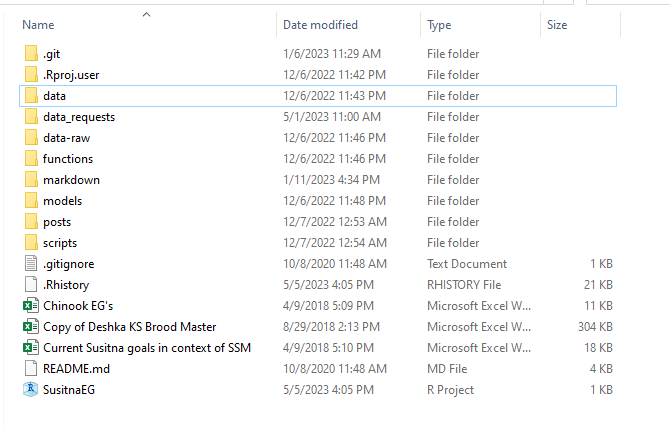Click the .gitignore text document icon
The width and height of the screenshot is (670, 429).
point(31,263)
